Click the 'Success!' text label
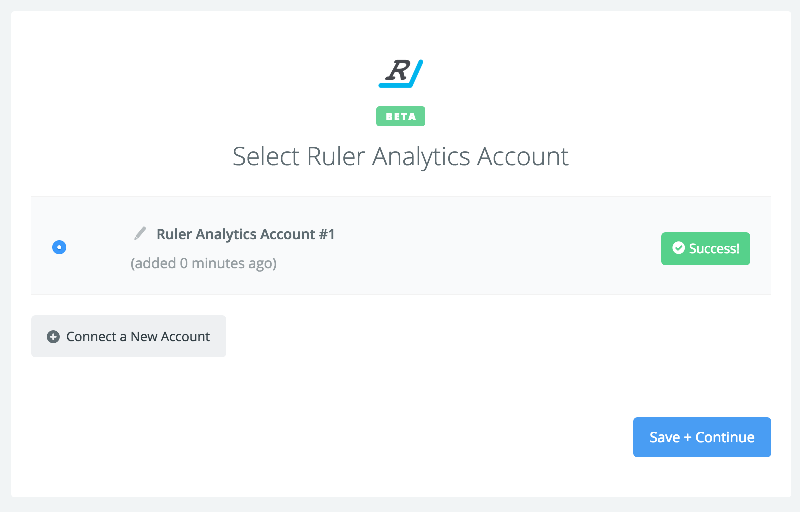 pos(714,248)
